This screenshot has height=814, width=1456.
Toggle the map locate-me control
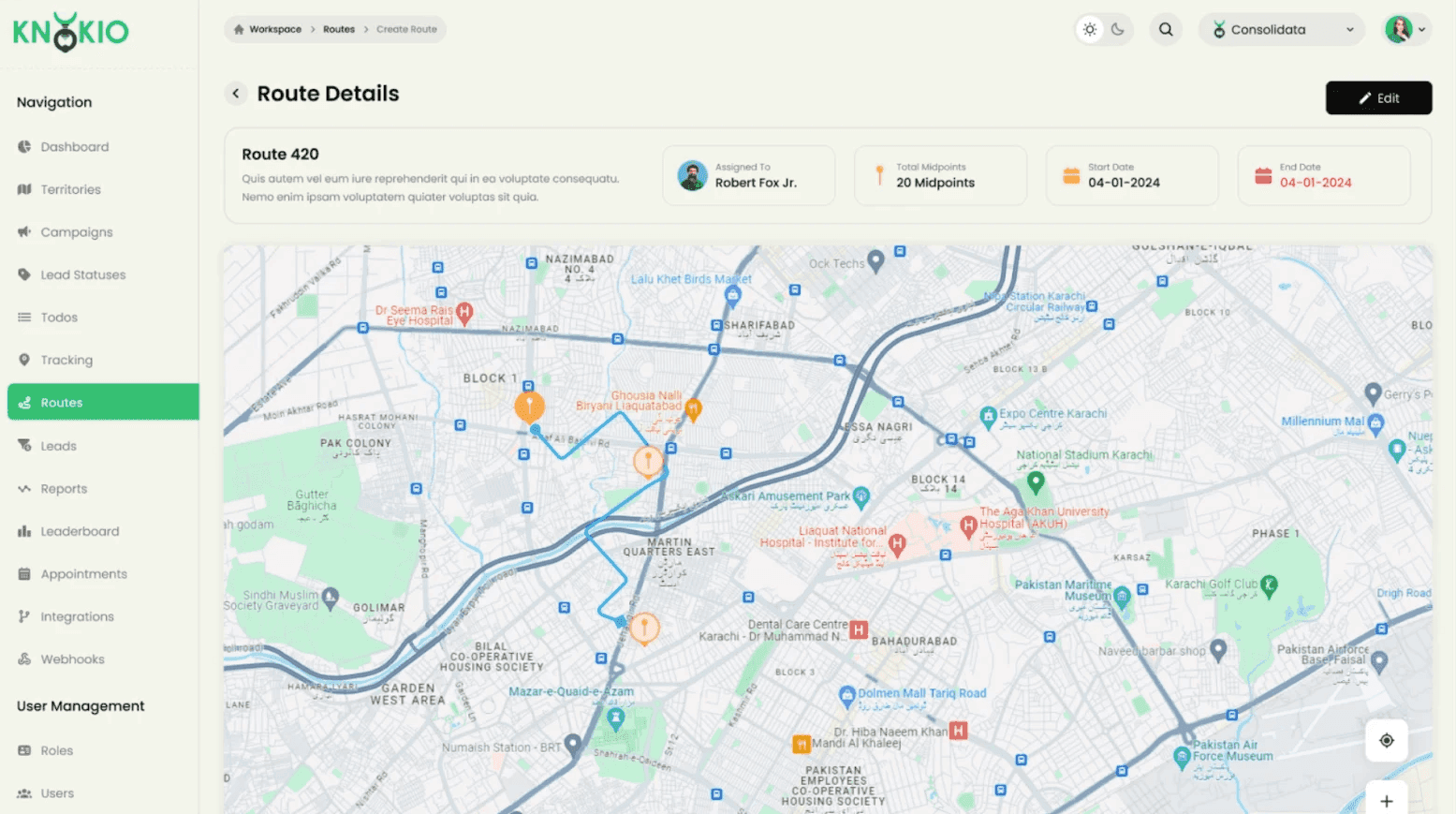click(x=1387, y=740)
